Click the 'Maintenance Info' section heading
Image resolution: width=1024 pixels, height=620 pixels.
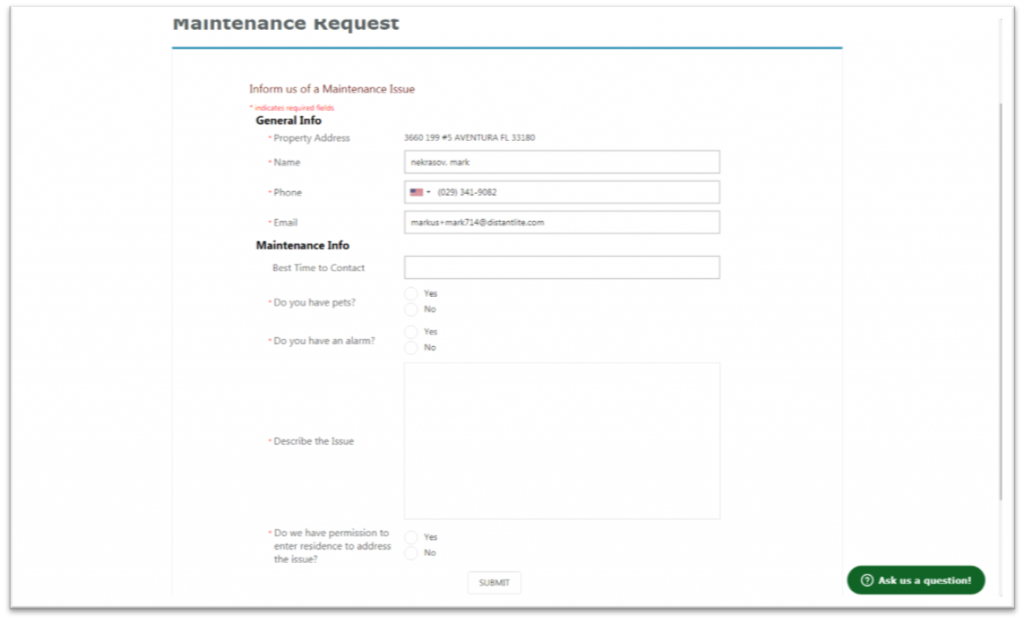click(x=303, y=245)
